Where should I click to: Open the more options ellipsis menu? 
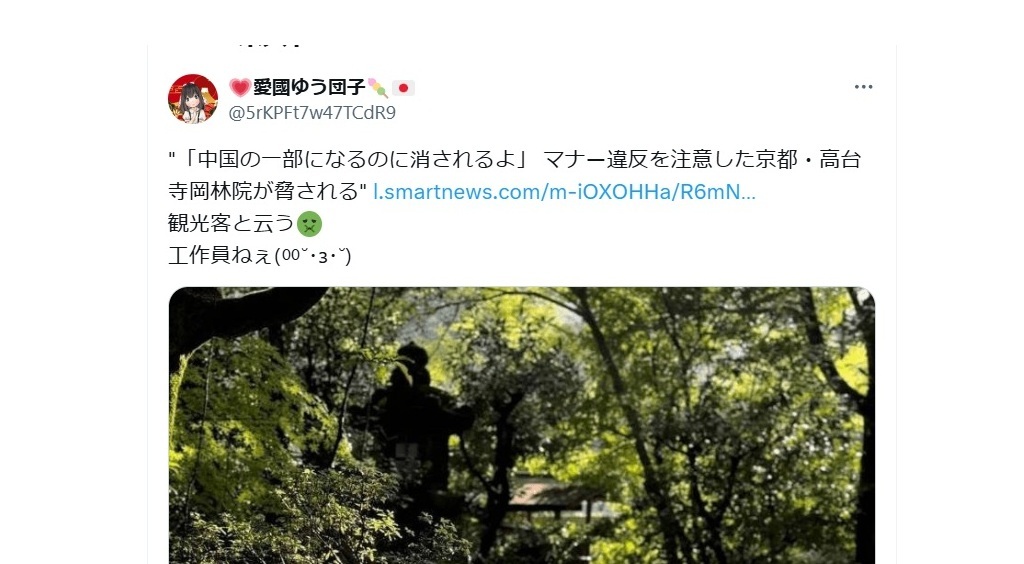(863, 87)
